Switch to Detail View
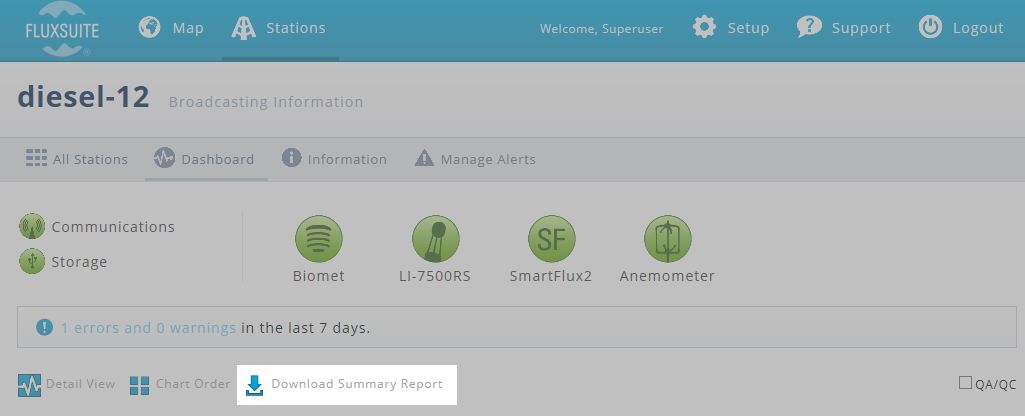This screenshot has height=416, width=1025. tap(67, 385)
